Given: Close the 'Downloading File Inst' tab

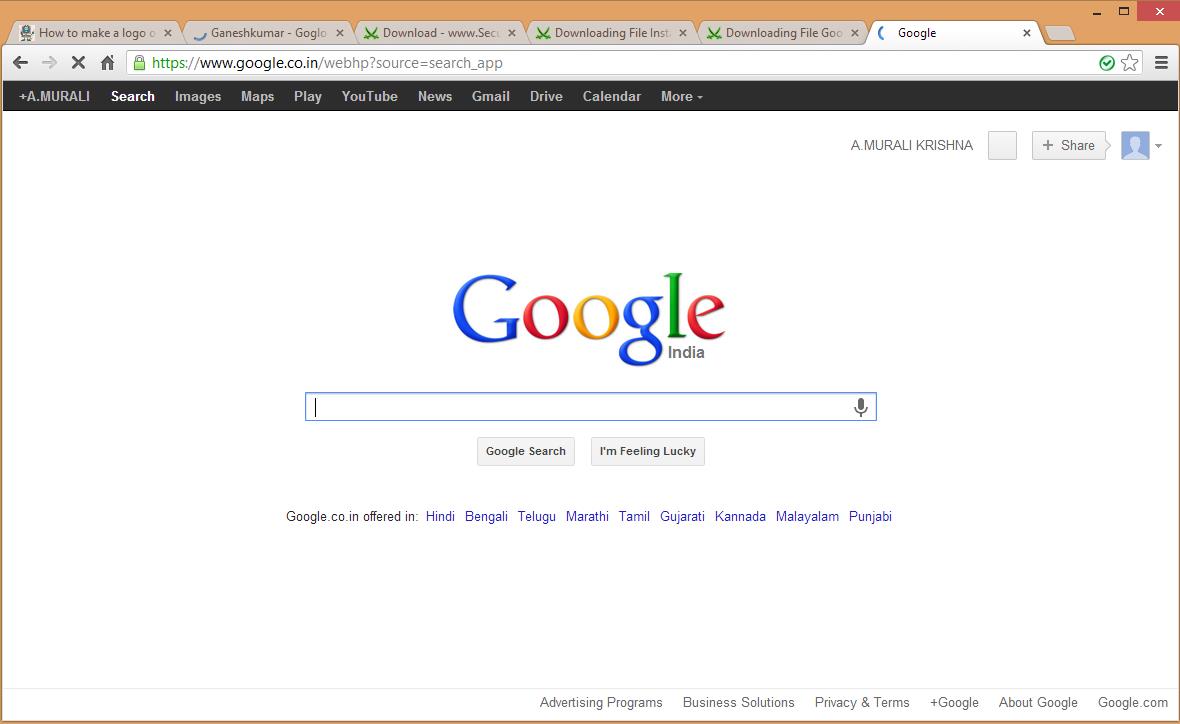Looking at the screenshot, I should click(683, 33).
